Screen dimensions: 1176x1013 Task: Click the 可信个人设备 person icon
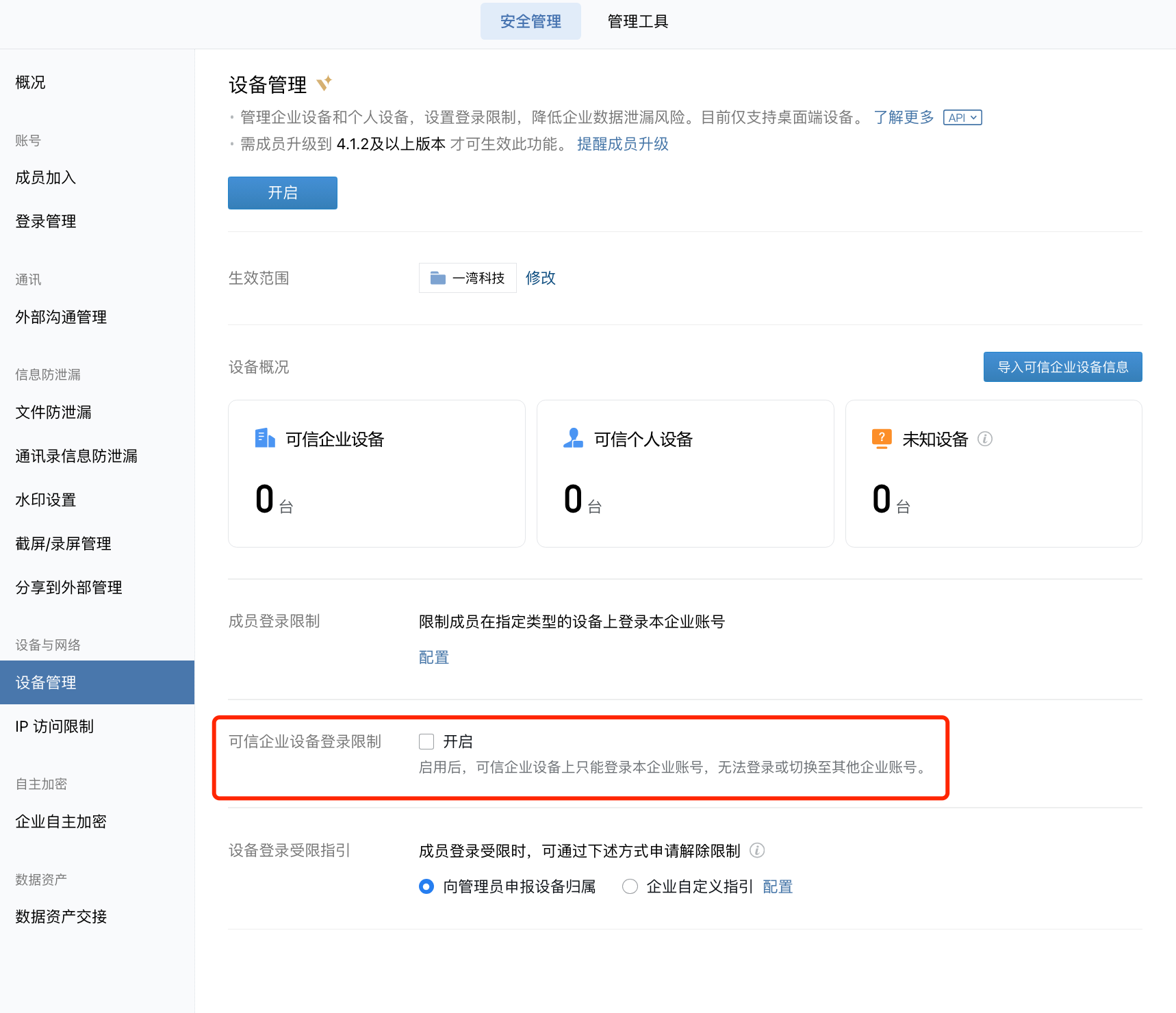pos(573,438)
